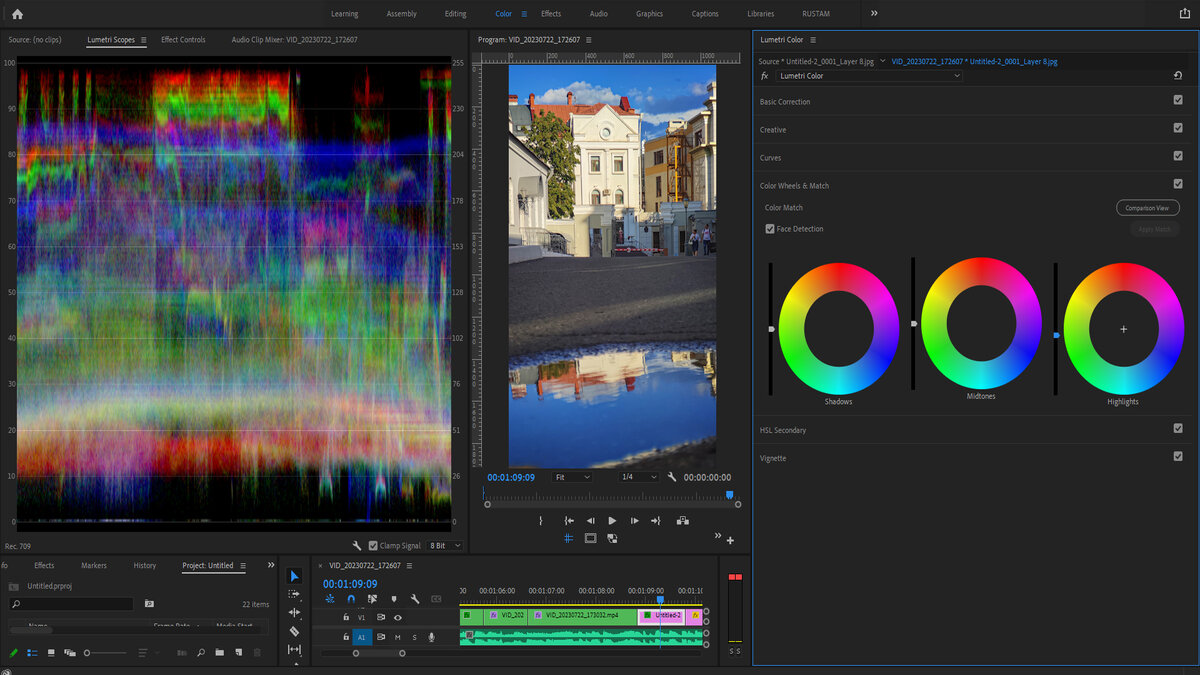The height and width of the screenshot is (675, 1200).
Task: Reset the Lumetri Color effect
Action: point(1178,76)
